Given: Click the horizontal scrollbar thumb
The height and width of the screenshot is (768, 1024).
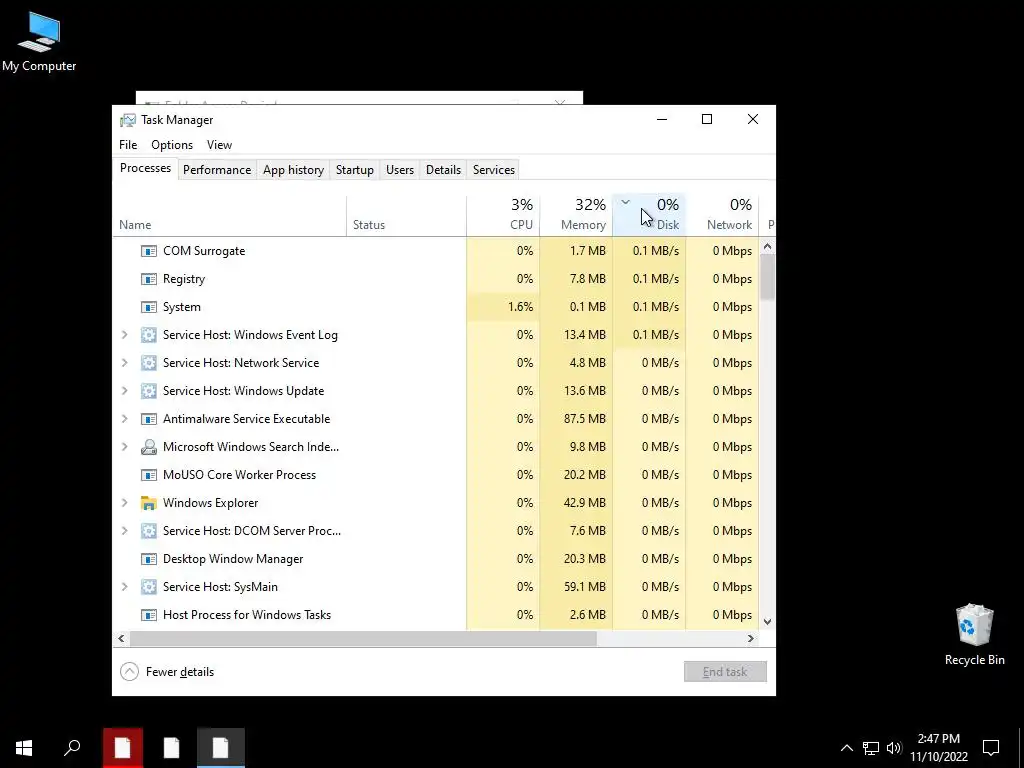Looking at the screenshot, I should (363, 639).
